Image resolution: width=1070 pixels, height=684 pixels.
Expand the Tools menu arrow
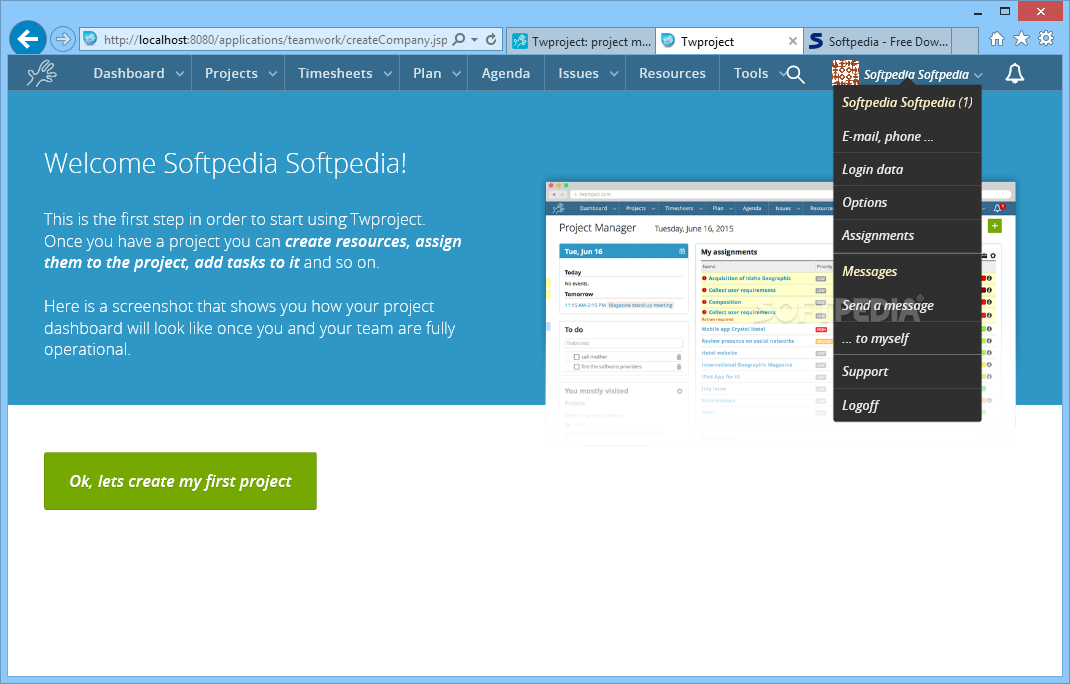pos(782,74)
